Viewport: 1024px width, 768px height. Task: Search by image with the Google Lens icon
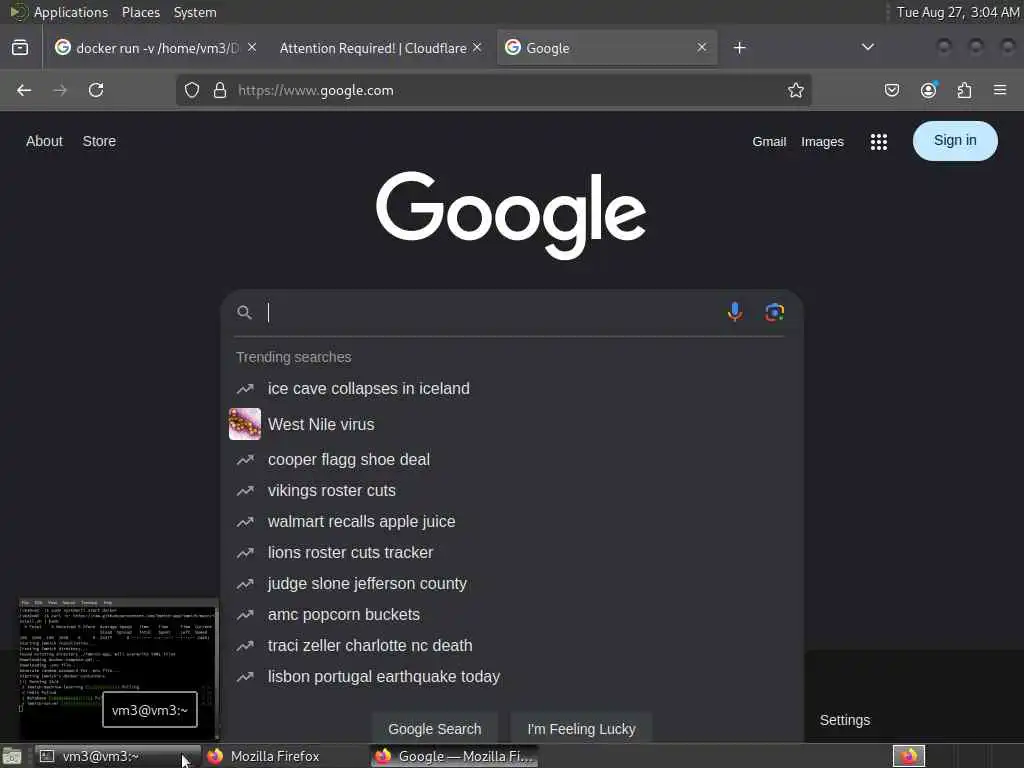pos(775,312)
